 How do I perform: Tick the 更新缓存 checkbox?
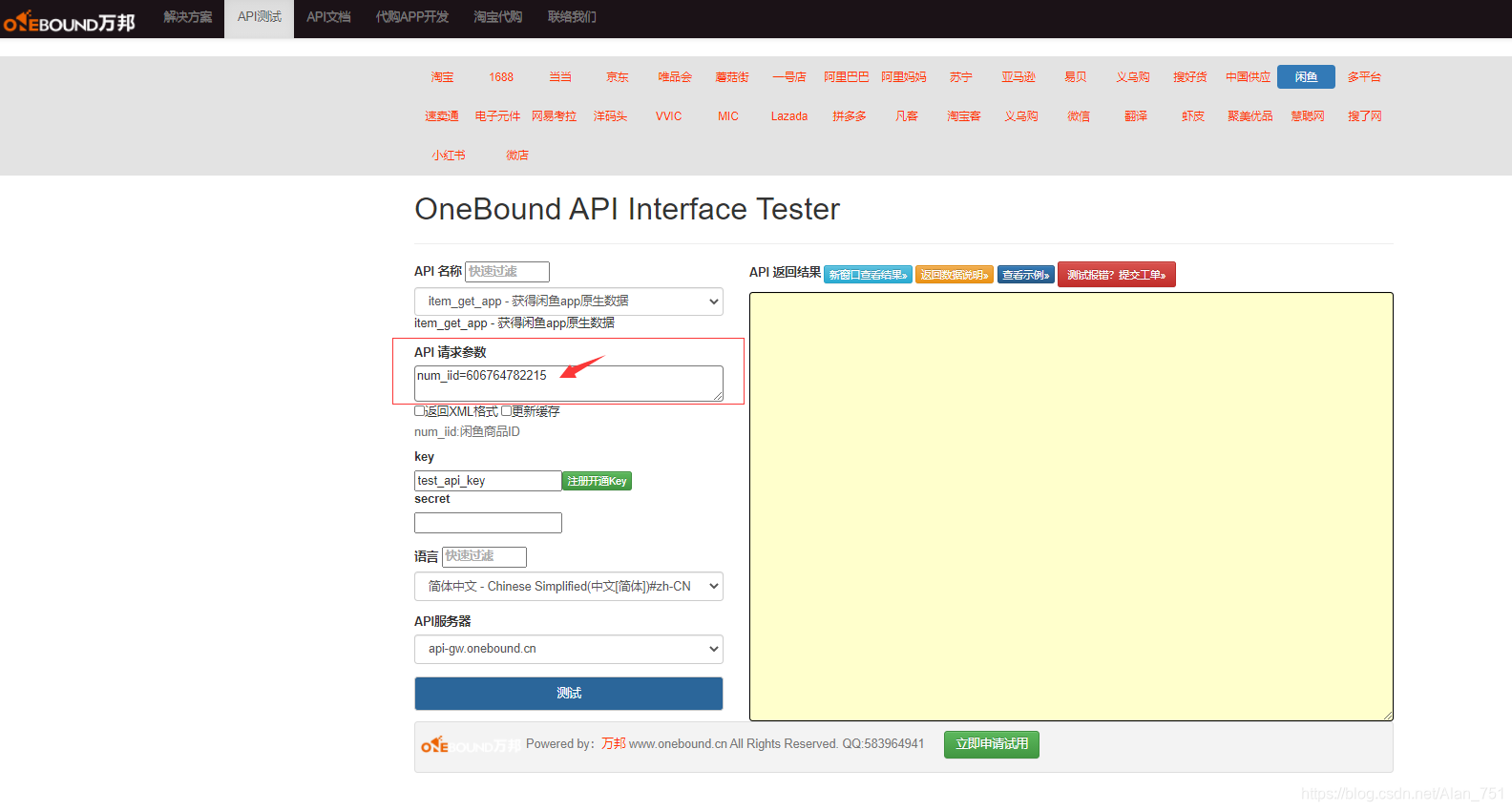506,411
